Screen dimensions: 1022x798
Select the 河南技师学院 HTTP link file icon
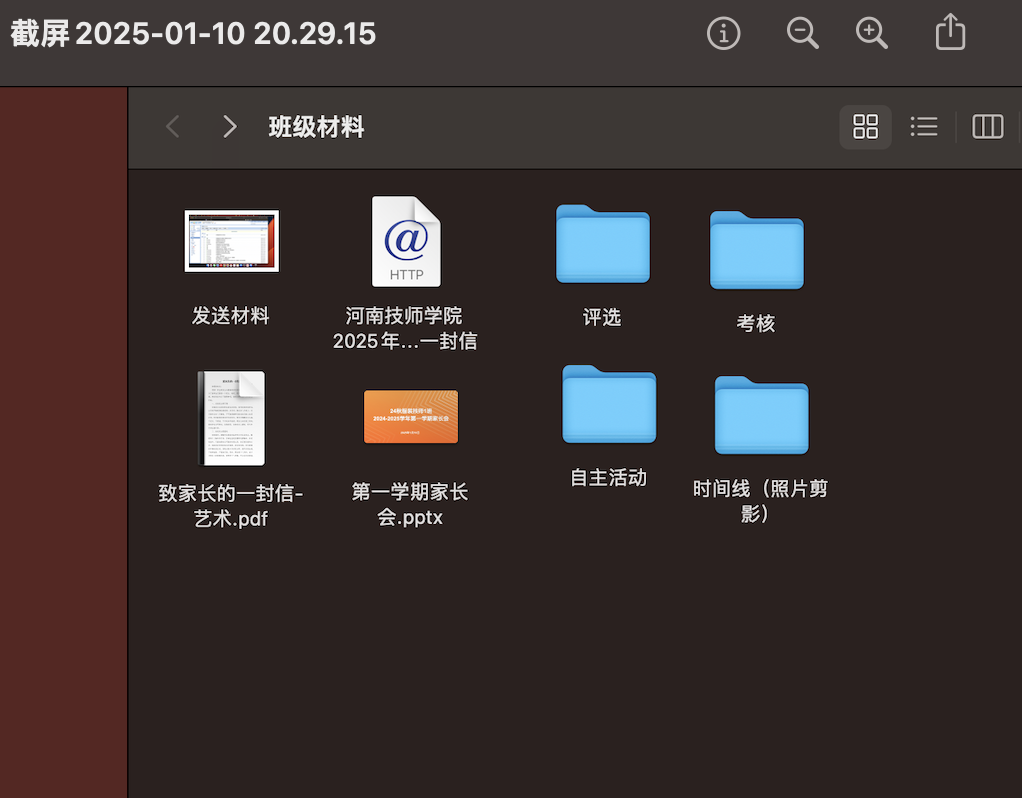pos(406,241)
